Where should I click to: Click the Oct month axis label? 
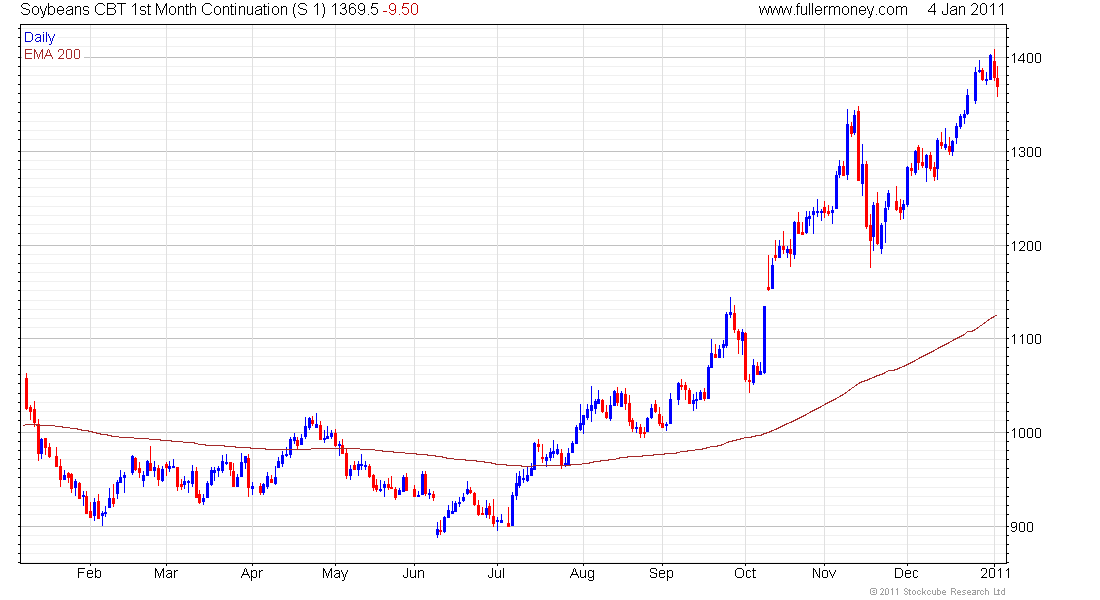click(744, 573)
